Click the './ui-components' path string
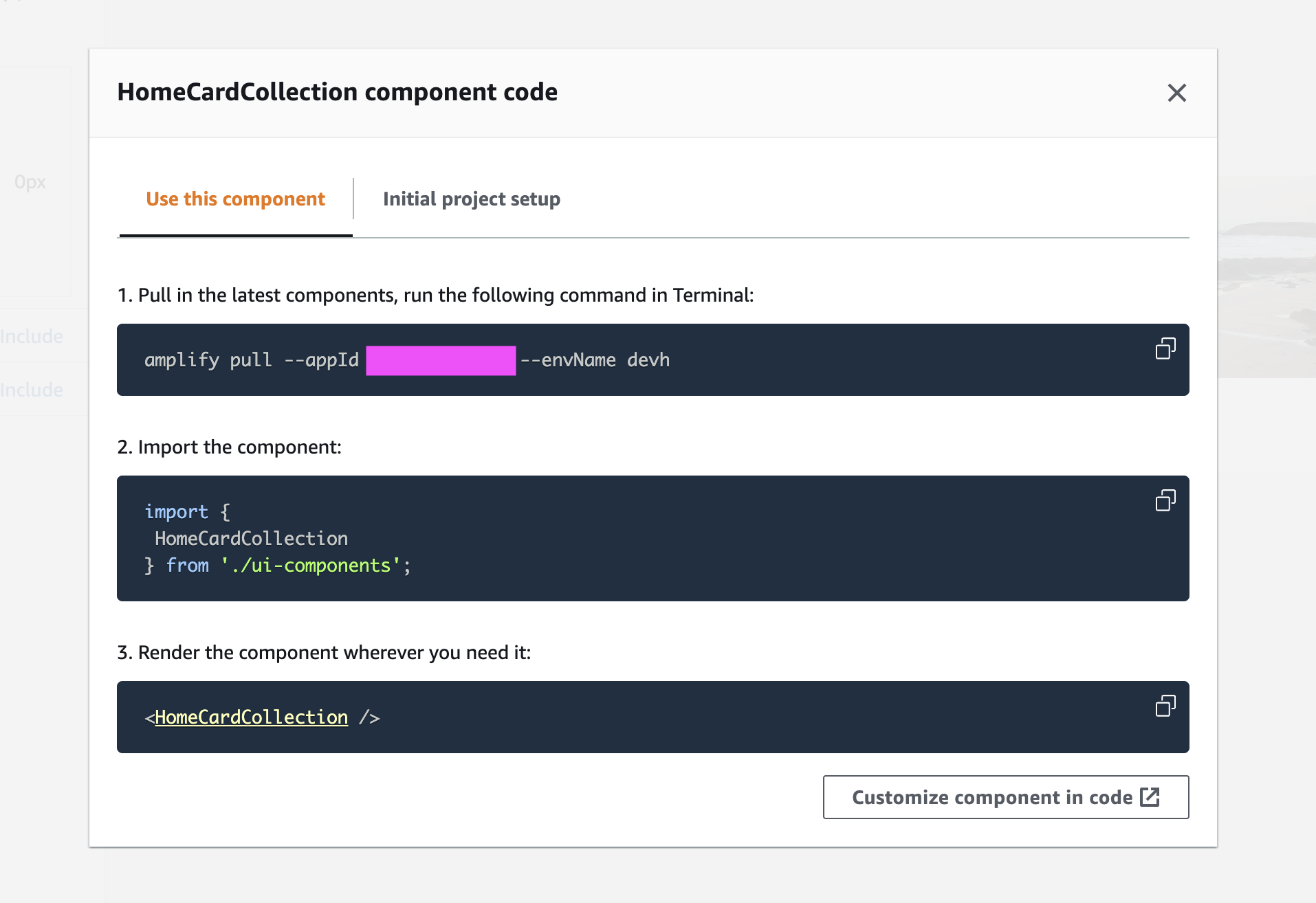The height and width of the screenshot is (903, 1316). click(310, 566)
